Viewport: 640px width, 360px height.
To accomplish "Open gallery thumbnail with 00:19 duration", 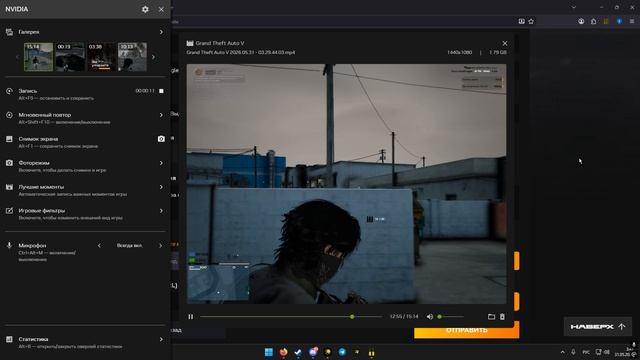I will [x=70, y=57].
